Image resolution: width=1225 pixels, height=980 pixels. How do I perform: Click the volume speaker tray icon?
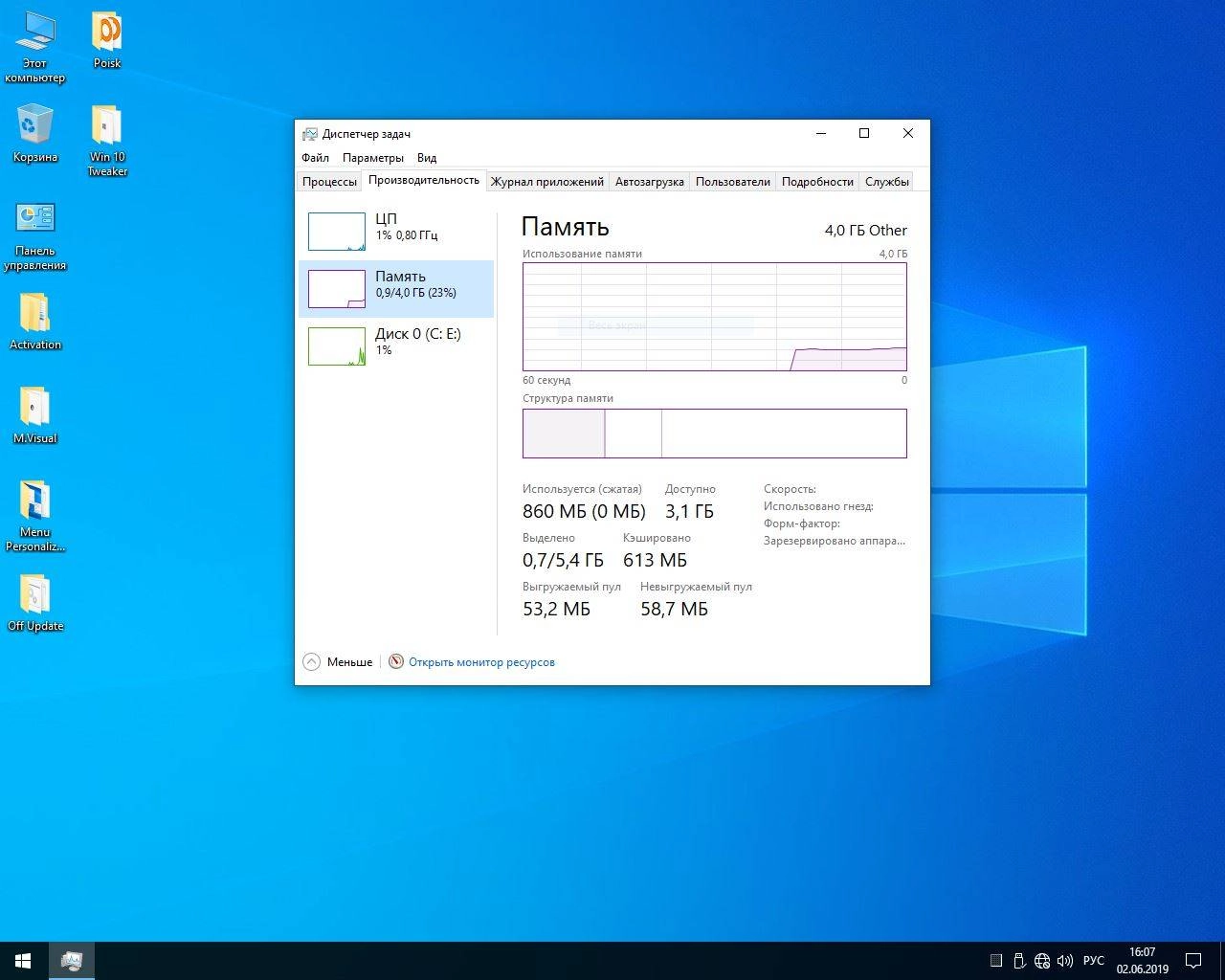pyautogui.click(x=1065, y=961)
